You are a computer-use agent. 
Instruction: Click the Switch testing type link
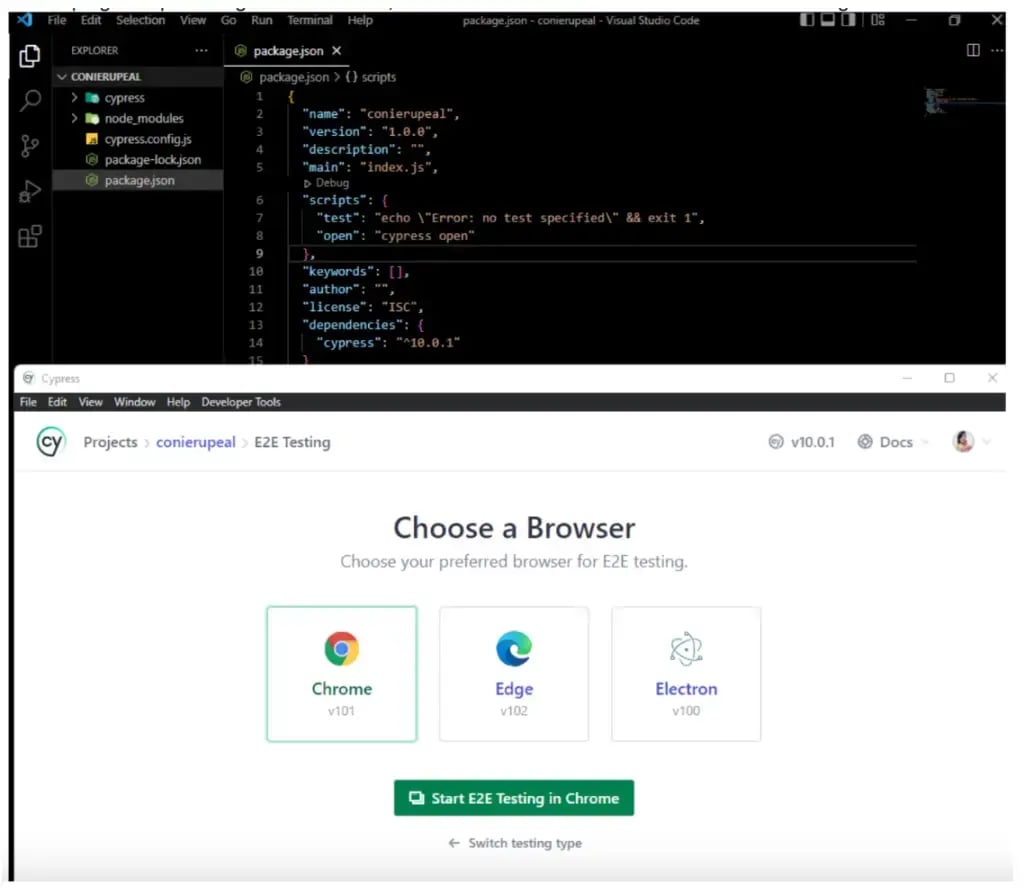[515, 843]
